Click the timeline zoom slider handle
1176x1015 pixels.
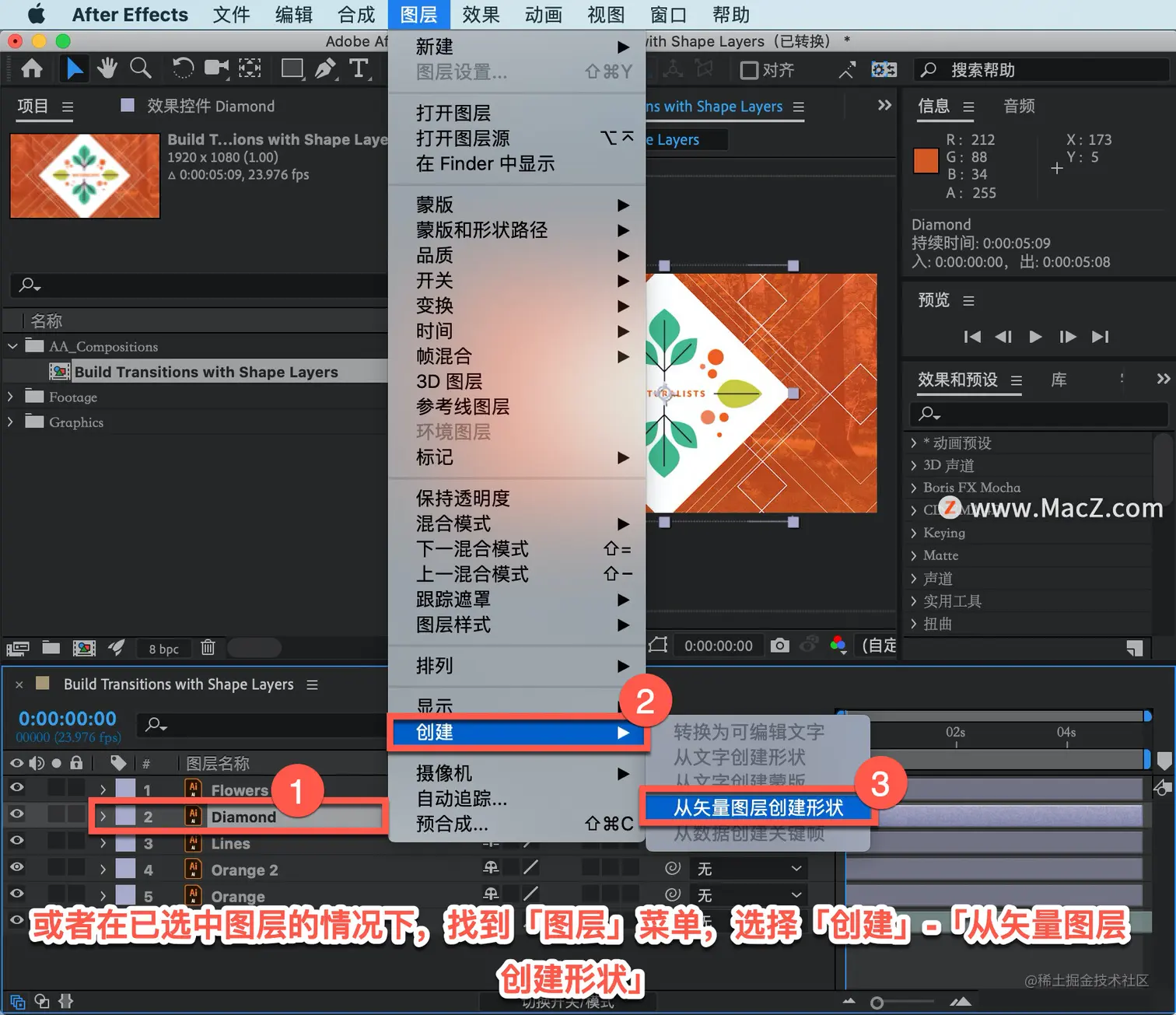[x=877, y=1003]
